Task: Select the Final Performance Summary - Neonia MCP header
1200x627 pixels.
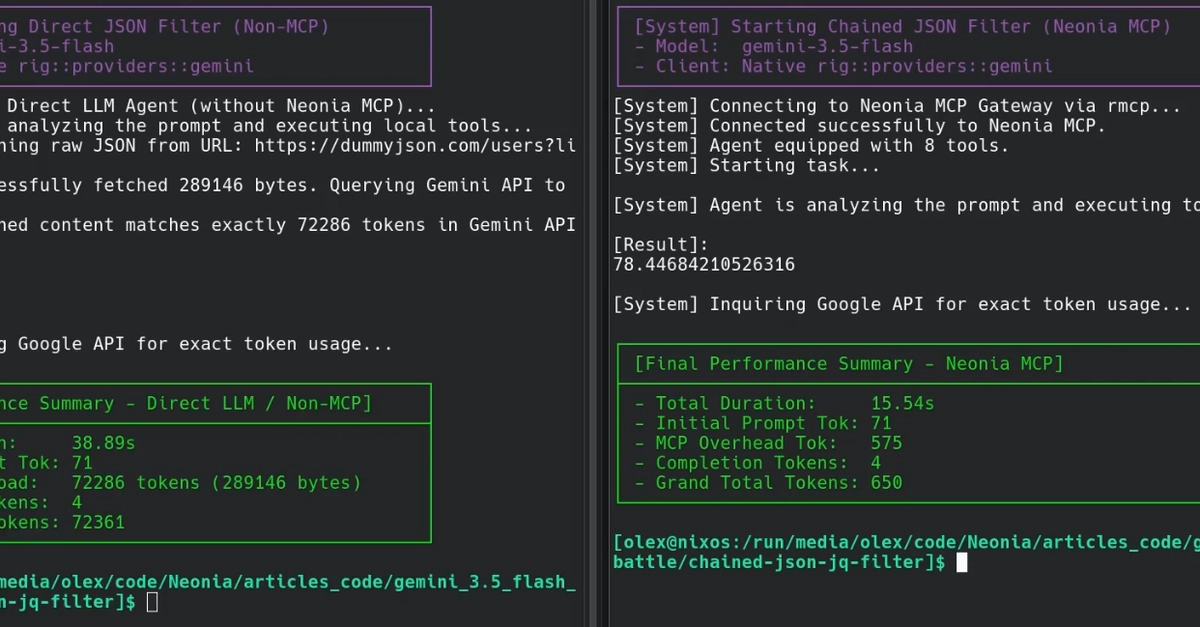Action: [x=849, y=363]
